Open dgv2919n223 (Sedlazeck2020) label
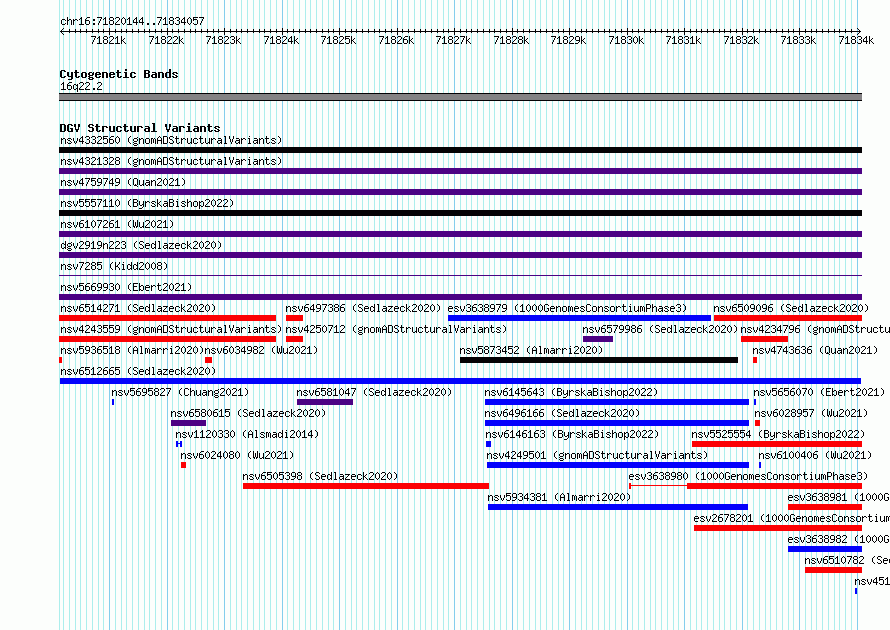890x630 pixels. tap(141, 245)
